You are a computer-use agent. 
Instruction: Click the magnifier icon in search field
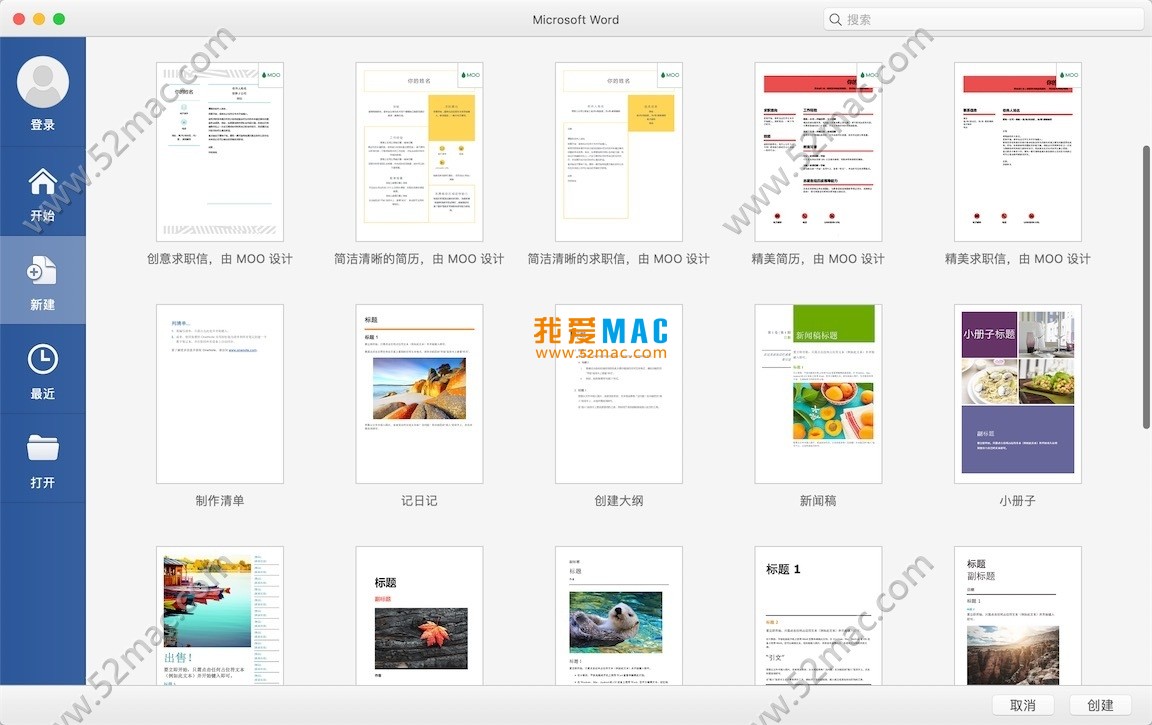point(835,20)
